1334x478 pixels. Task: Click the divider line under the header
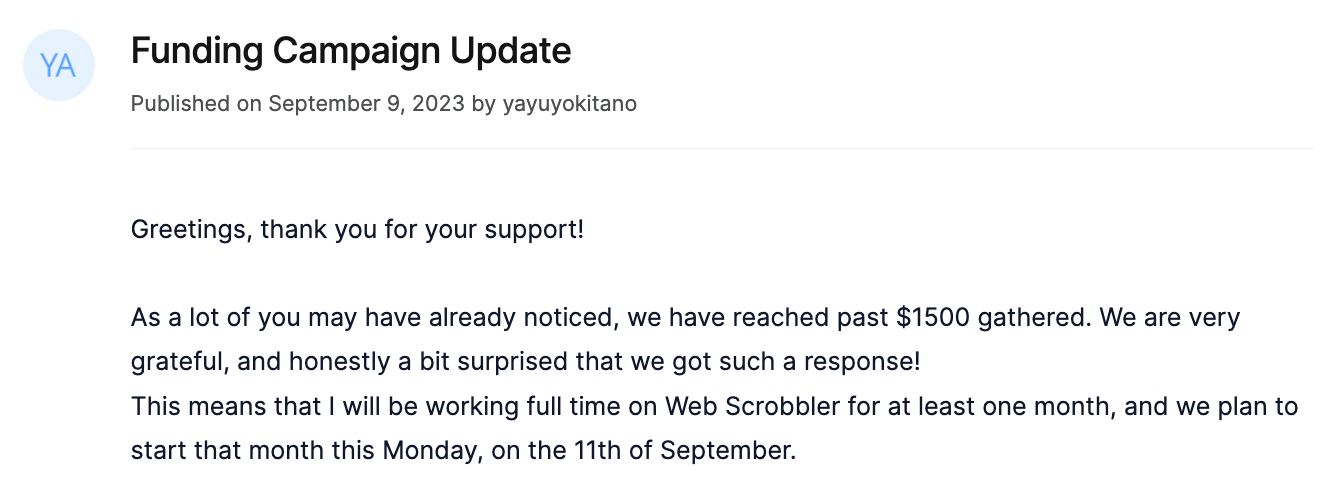click(723, 148)
